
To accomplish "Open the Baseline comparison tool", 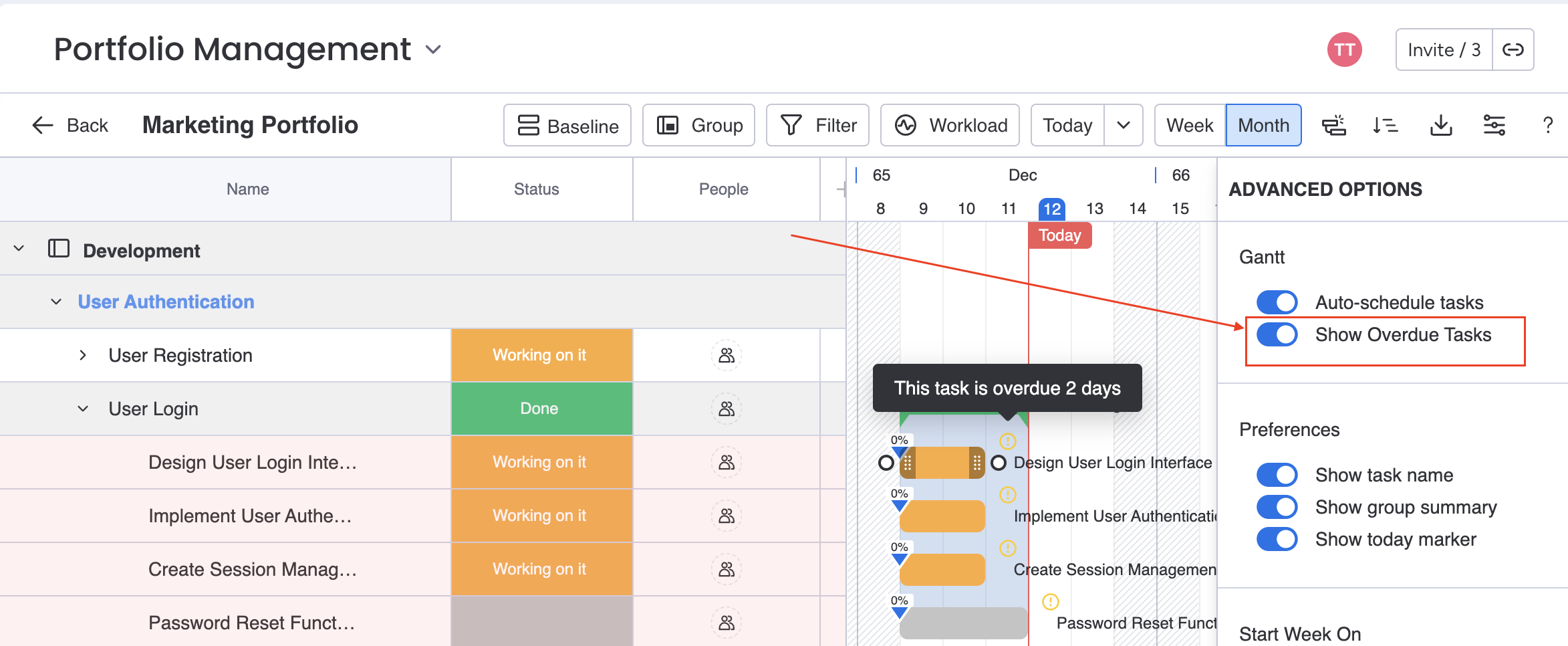I will pyautogui.click(x=567, y=125).
